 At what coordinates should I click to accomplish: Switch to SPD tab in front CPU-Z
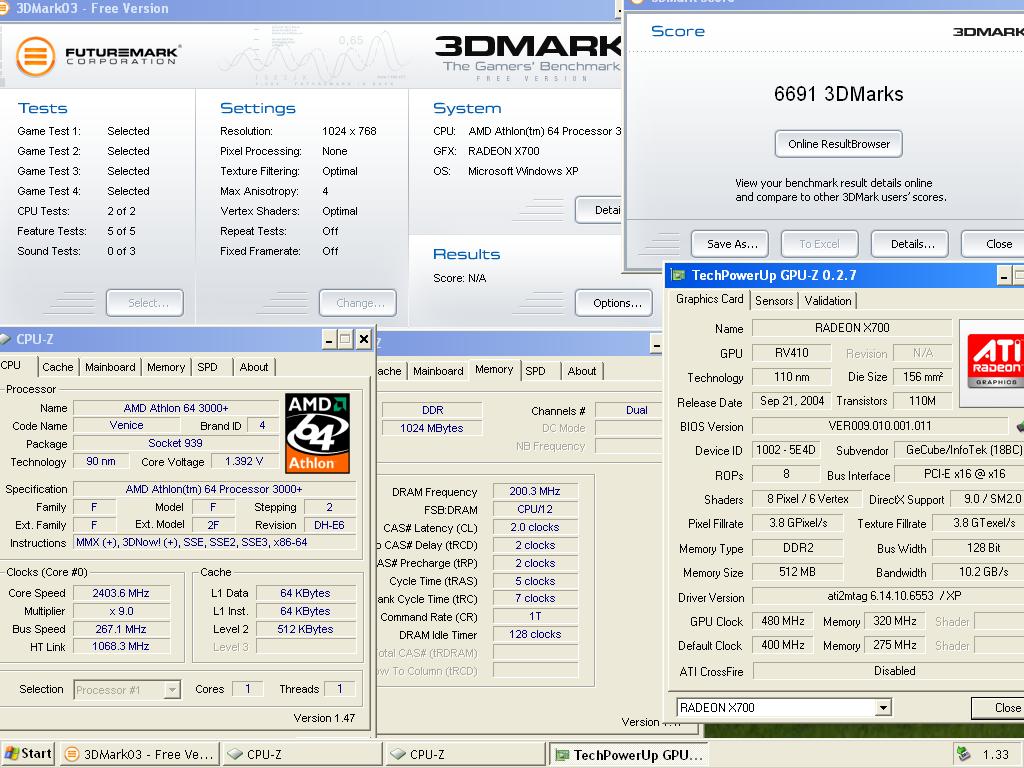(x=207, y=367)
